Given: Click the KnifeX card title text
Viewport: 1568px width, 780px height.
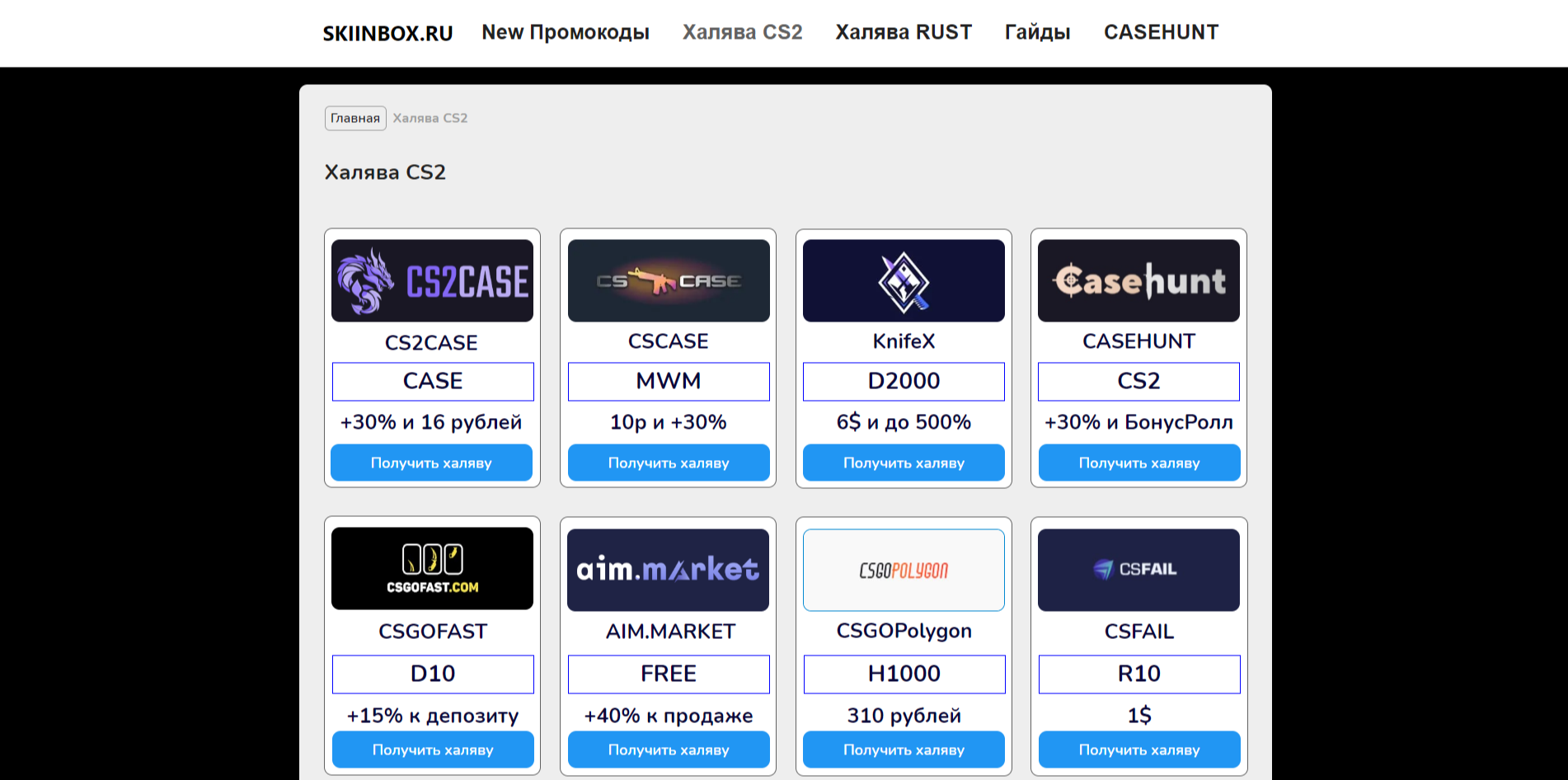Looking at the screenshot, I should (904, 341).
